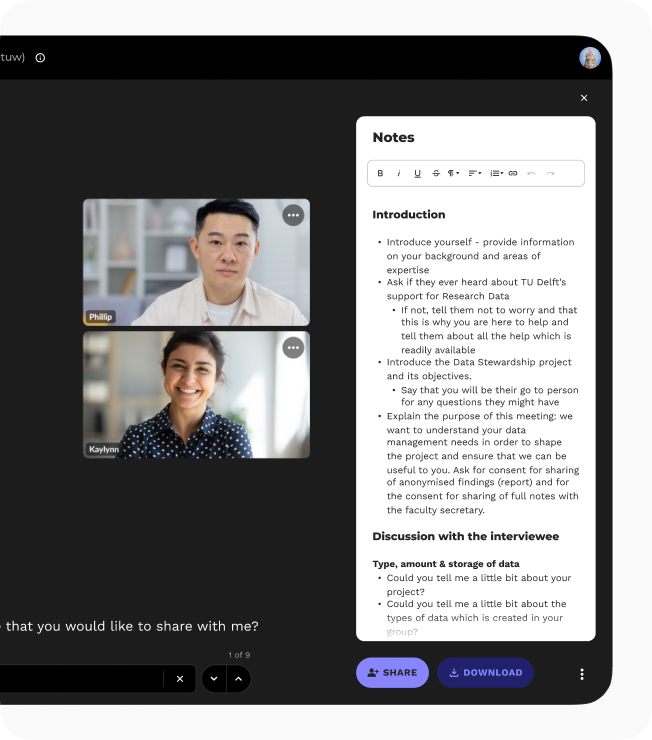The height and width of the screenshot is (740, 652).
Task: Toggle bold formatting in Notes toolbar
Action: (380, 173)
